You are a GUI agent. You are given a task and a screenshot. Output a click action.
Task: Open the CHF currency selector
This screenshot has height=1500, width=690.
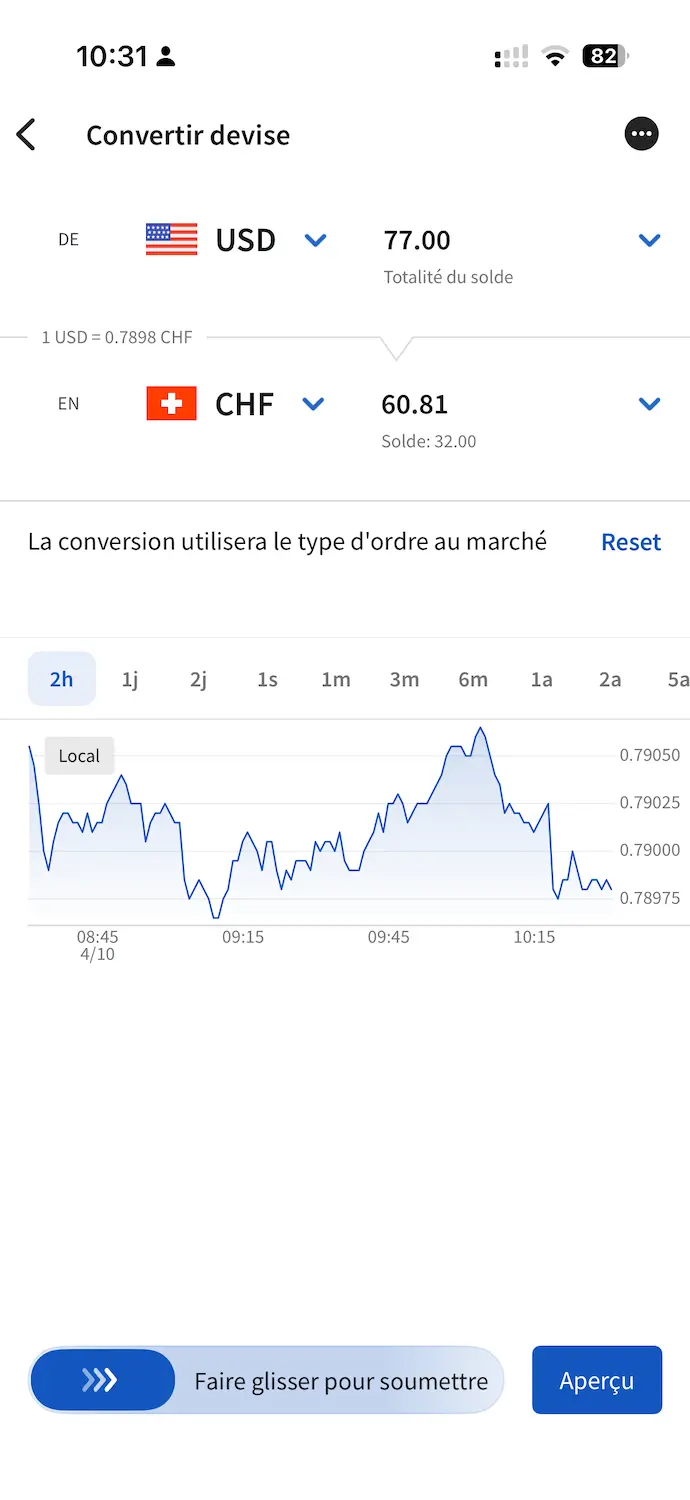313,404
